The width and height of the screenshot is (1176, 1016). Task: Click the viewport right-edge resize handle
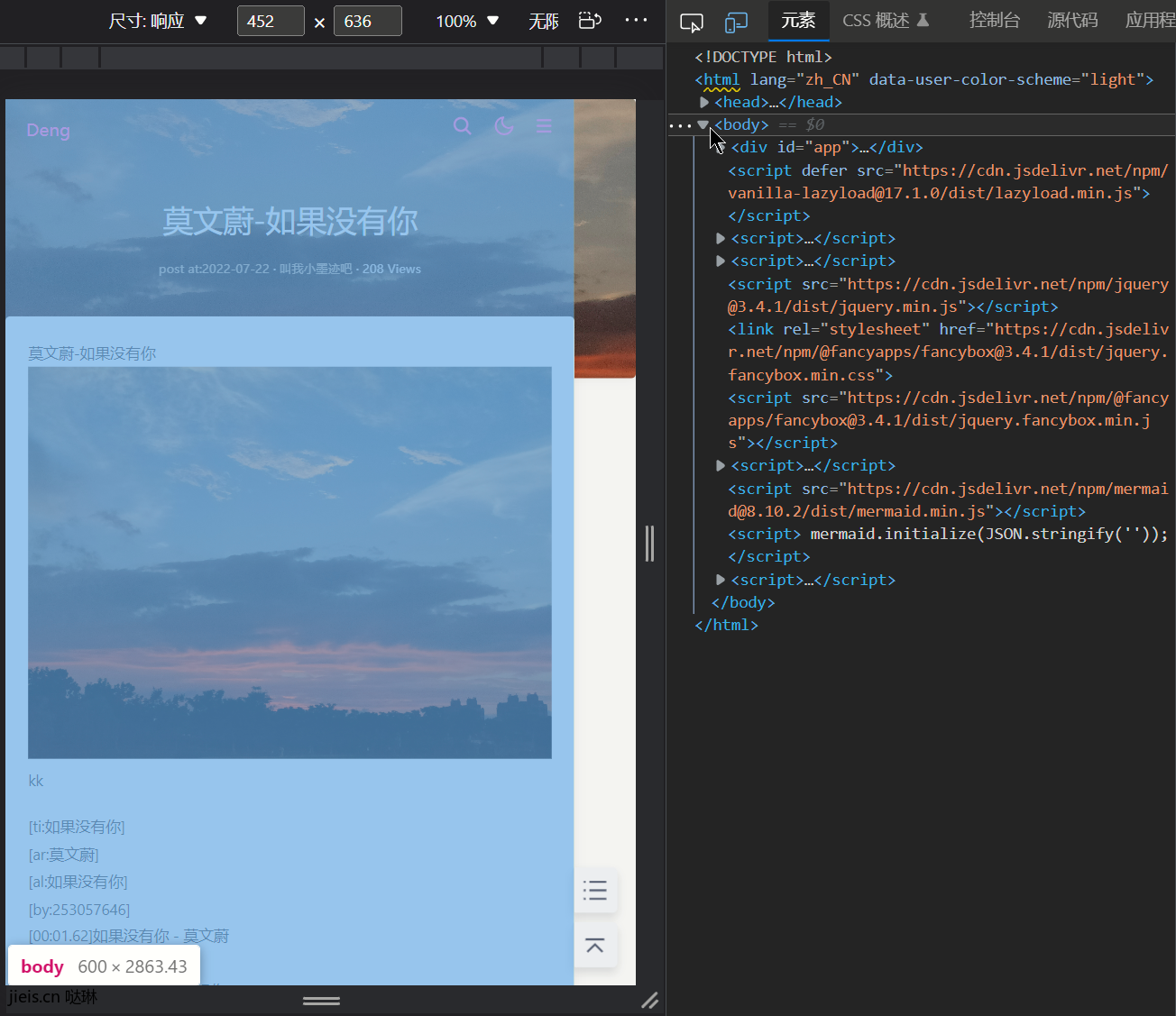tap(649, 544)
